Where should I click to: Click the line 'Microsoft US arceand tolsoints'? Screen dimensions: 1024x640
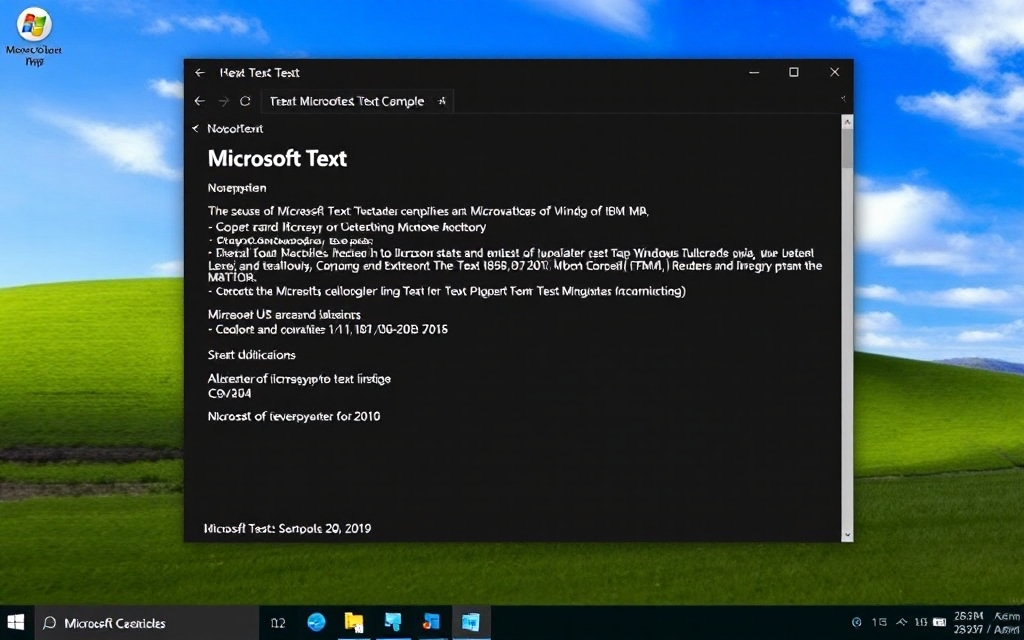click(x=284, y=315)
